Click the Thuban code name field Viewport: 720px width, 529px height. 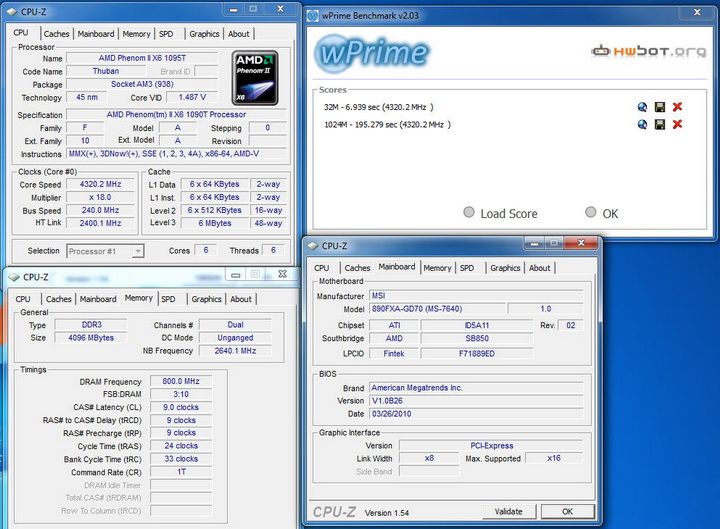(x=106, y=71)
